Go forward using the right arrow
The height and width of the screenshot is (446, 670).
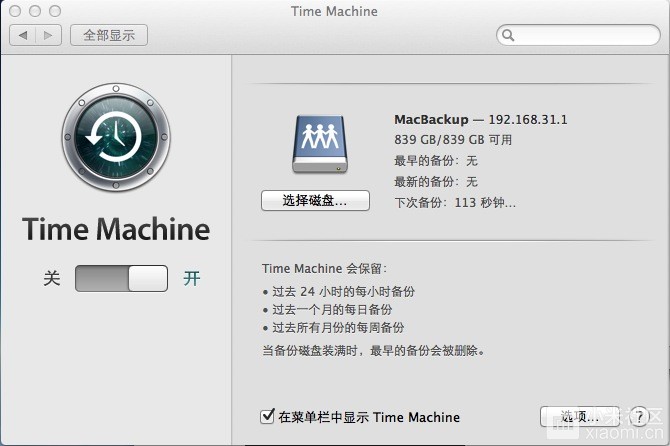50,35
